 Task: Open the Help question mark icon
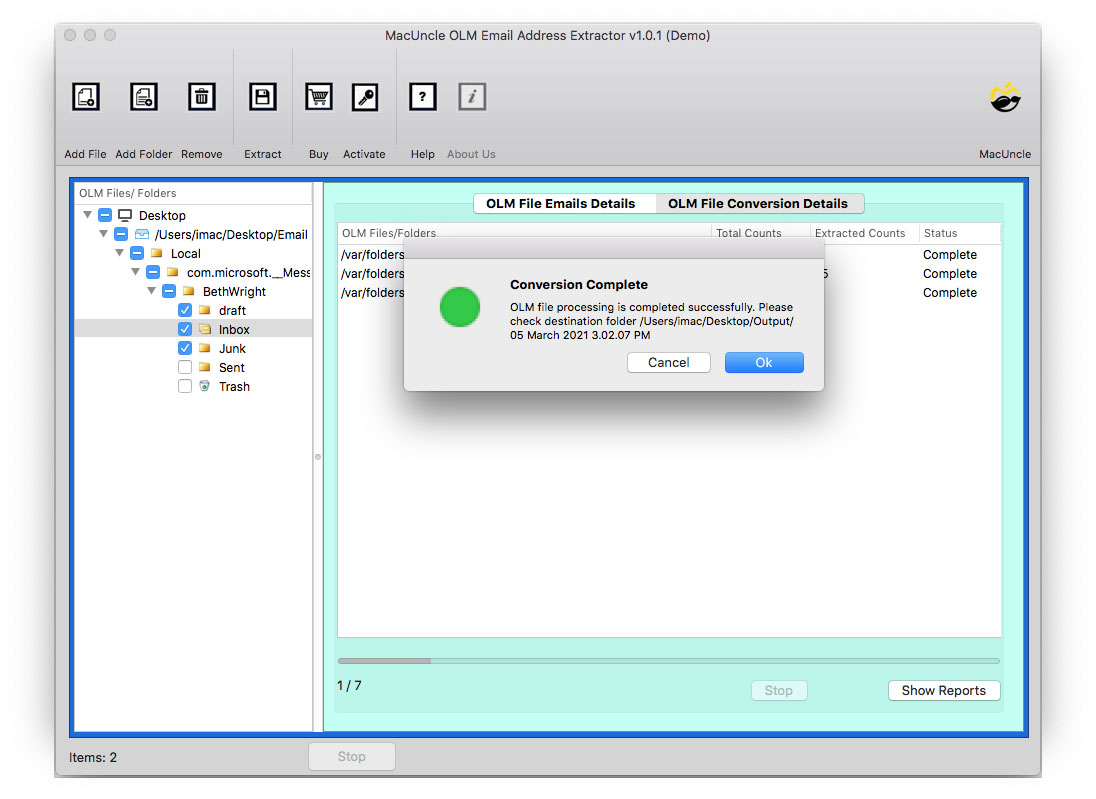tap(422, 96)
